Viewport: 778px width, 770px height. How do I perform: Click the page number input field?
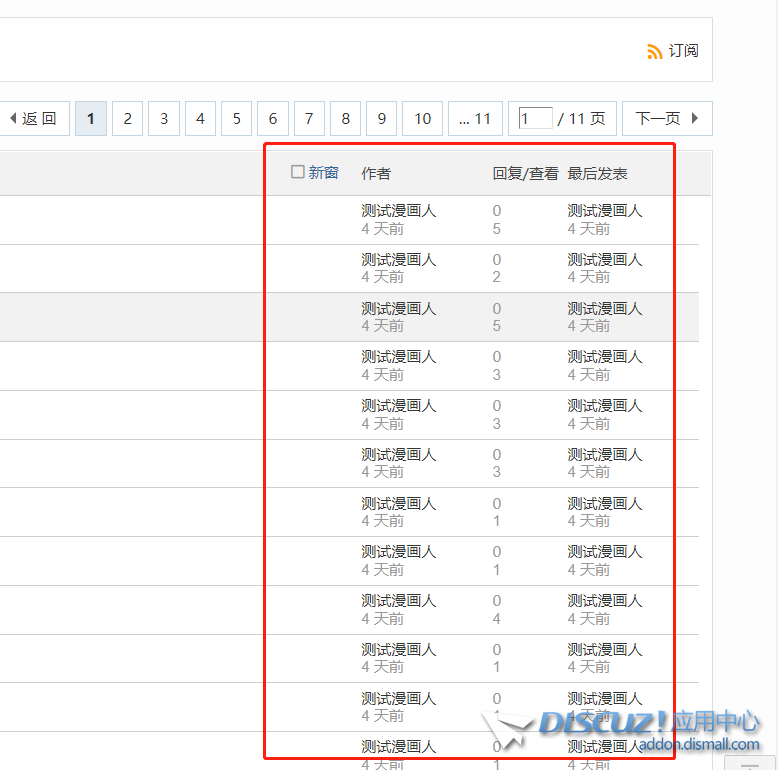tap(535, 119)
